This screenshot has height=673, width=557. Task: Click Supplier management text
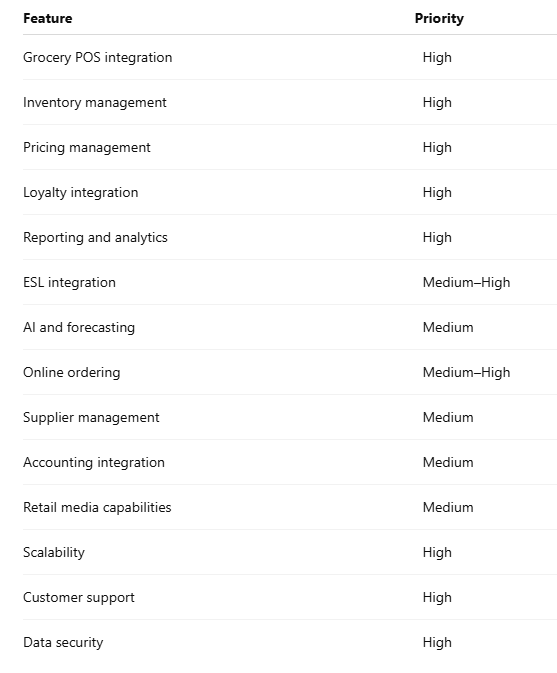coord(91,418)
